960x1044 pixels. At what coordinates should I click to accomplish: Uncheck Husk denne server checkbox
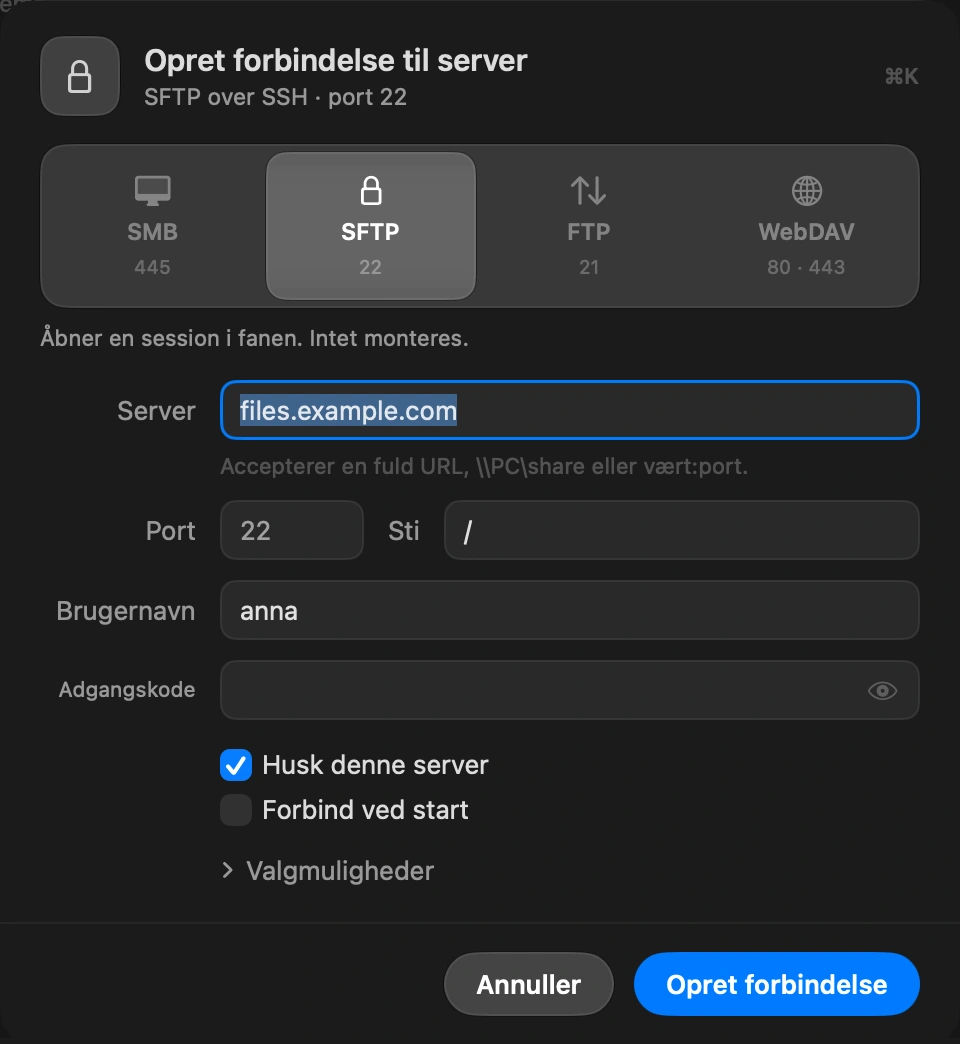(236, 765)
